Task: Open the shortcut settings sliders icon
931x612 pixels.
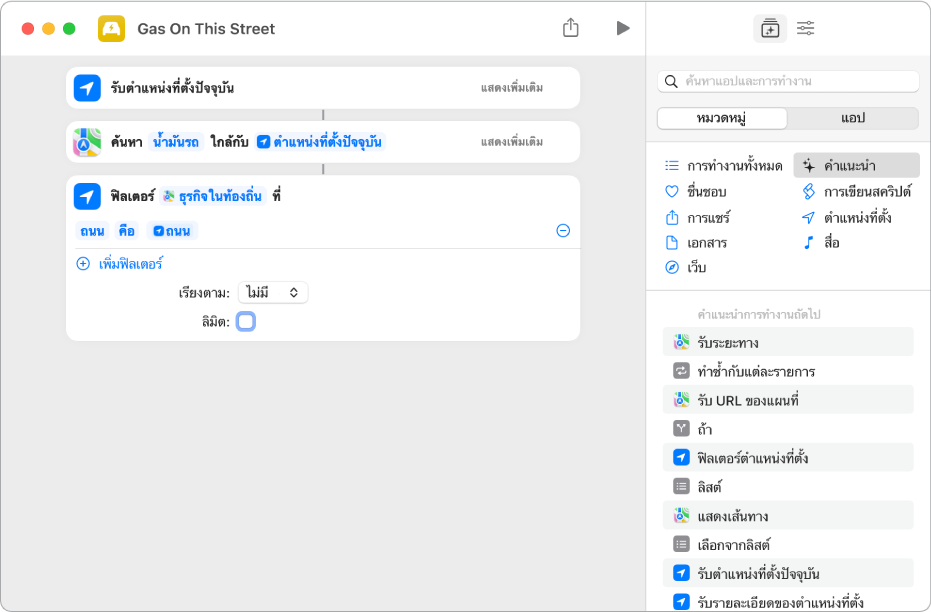Action: 805,29
